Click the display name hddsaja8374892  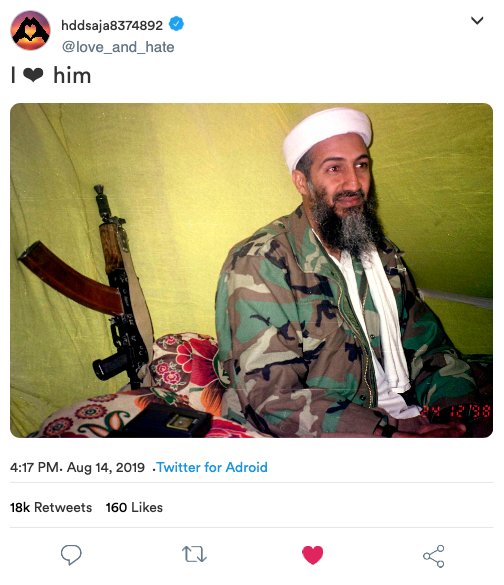[112, 25]
